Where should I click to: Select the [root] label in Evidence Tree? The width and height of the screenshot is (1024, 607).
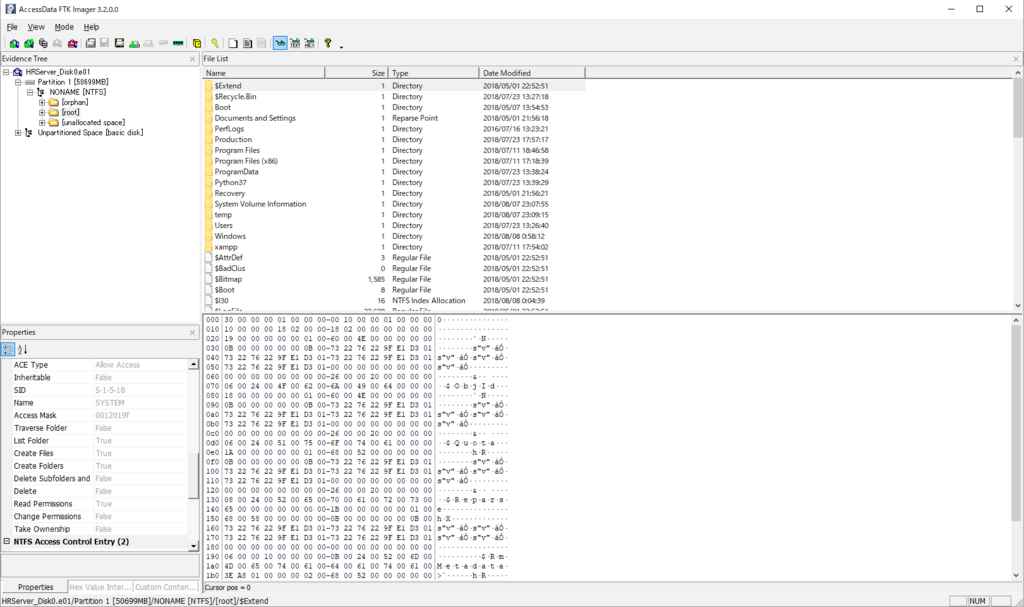pyautogui.click(x=71, y=112)
